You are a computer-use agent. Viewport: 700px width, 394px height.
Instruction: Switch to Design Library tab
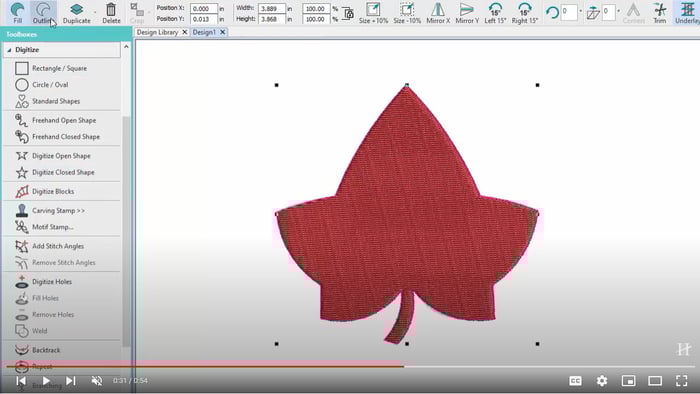point(157,32)
